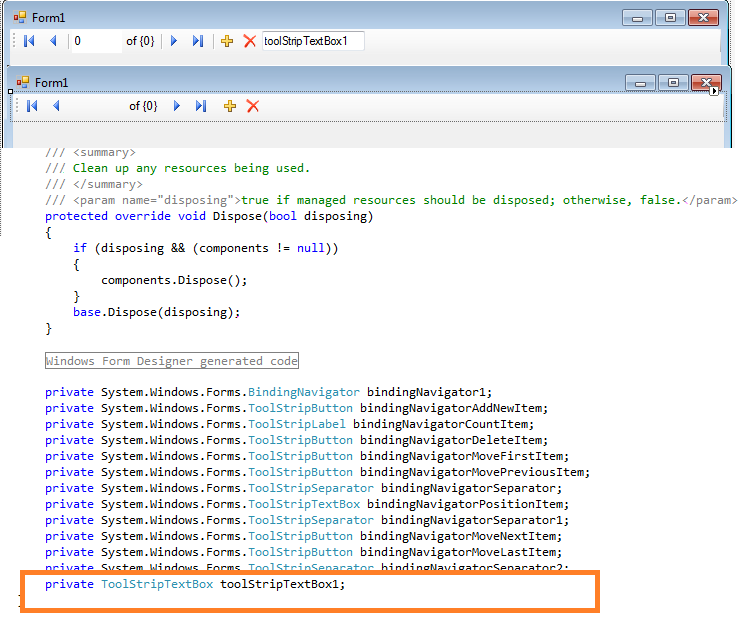The width and height of the screenshot is (745, 627).
Task: Click 'bindingNavigator1' field declaration
Action: pos(268,392)
